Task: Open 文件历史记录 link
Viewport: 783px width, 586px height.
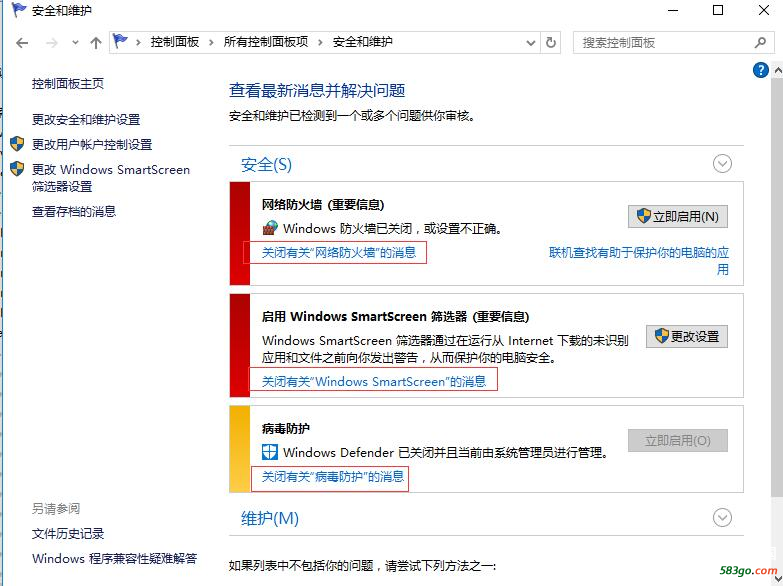Action: pos(68,534)
